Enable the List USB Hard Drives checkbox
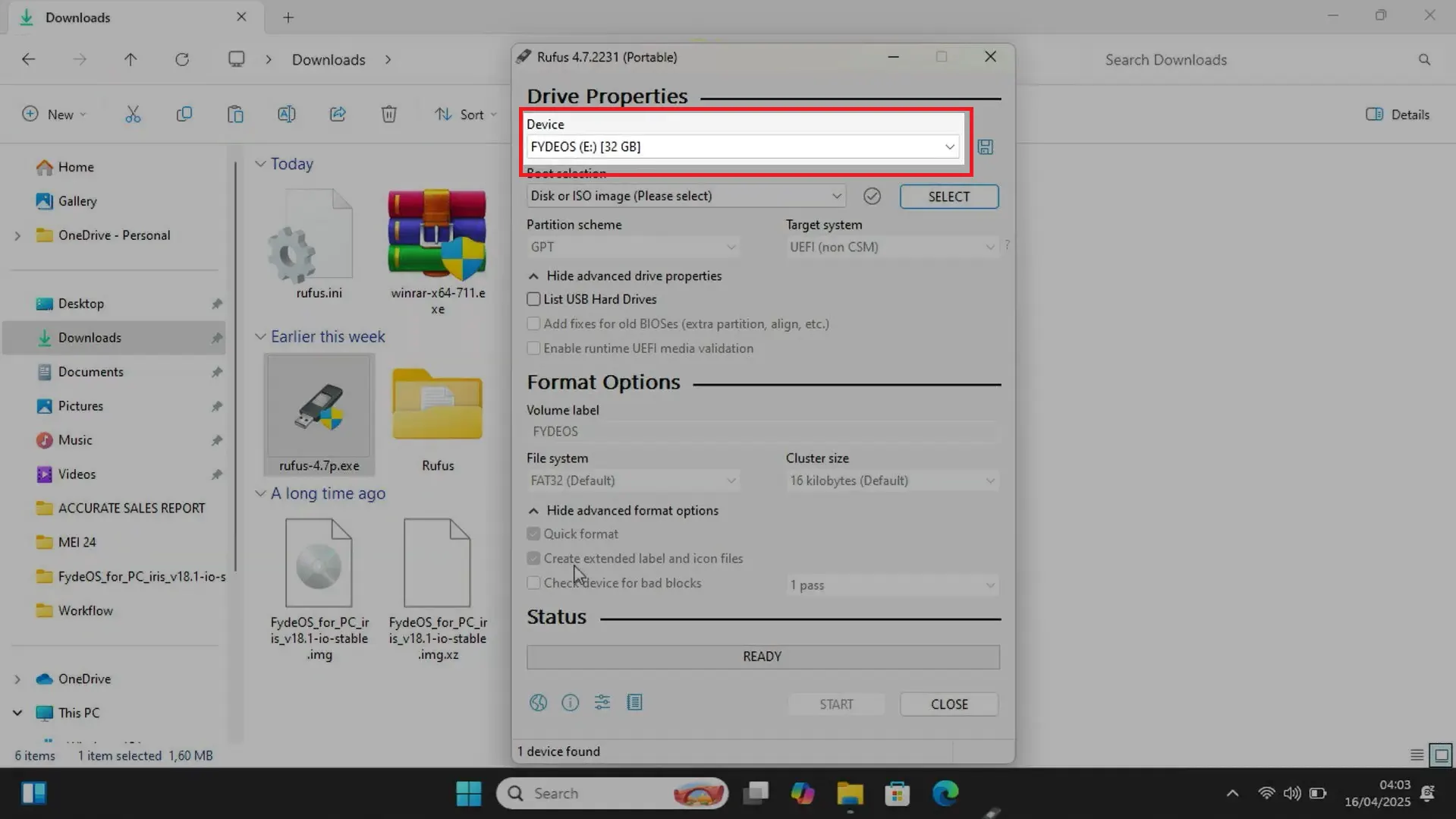Image resolution: width=1456 pixels, height=819 pixels. [x=533, y=299]
